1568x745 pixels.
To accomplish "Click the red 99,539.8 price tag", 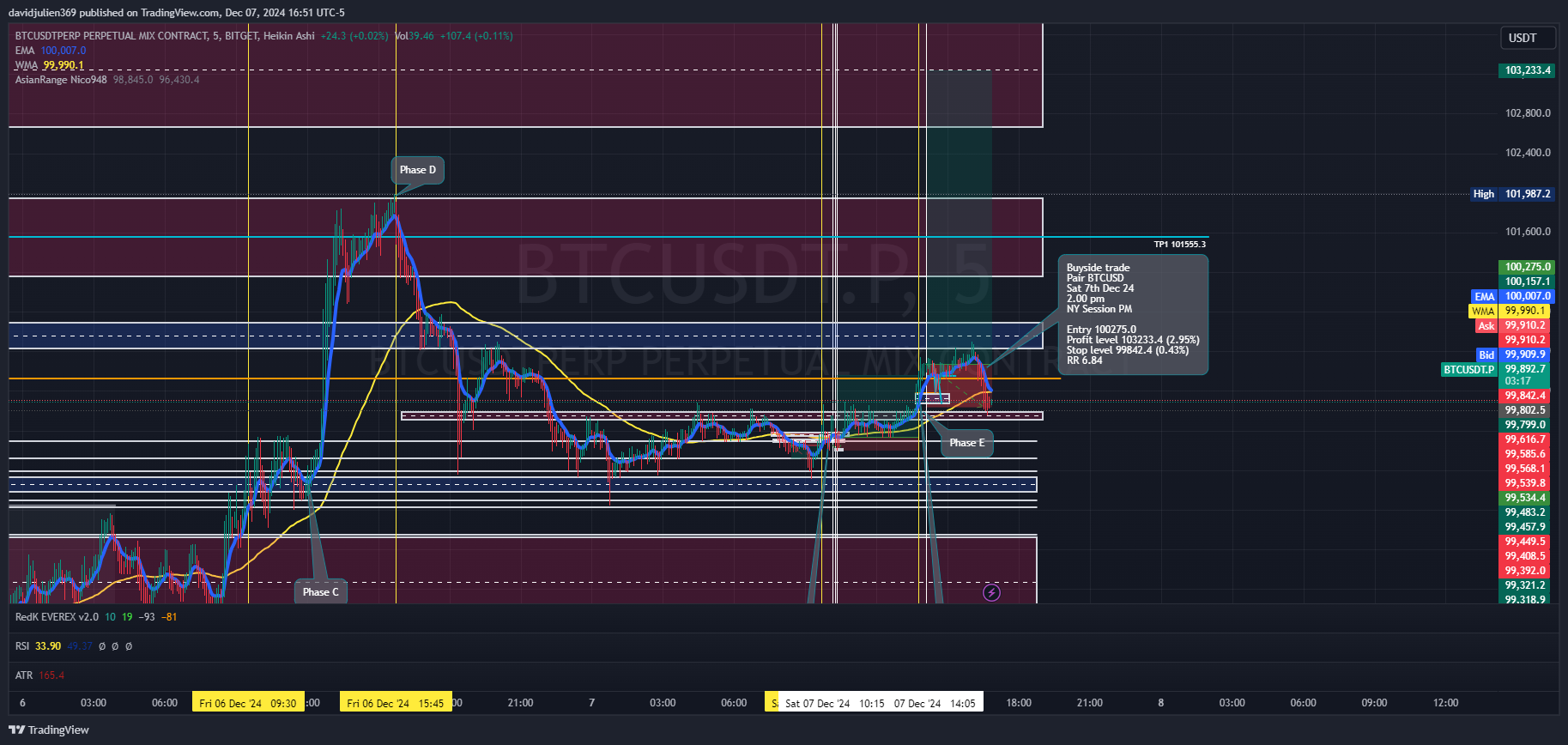I will (1525, 483).
